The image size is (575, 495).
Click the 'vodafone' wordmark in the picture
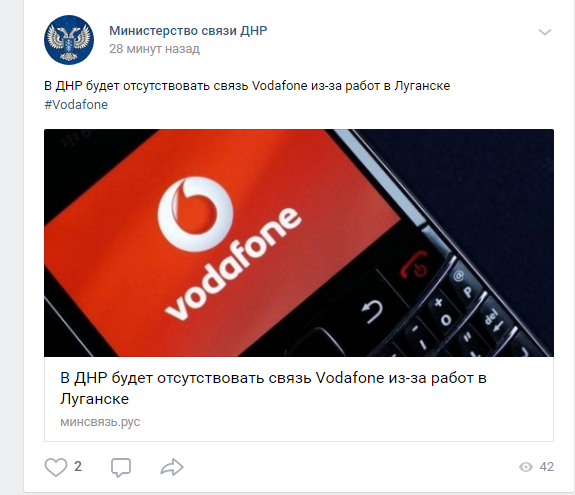[234, 263]
